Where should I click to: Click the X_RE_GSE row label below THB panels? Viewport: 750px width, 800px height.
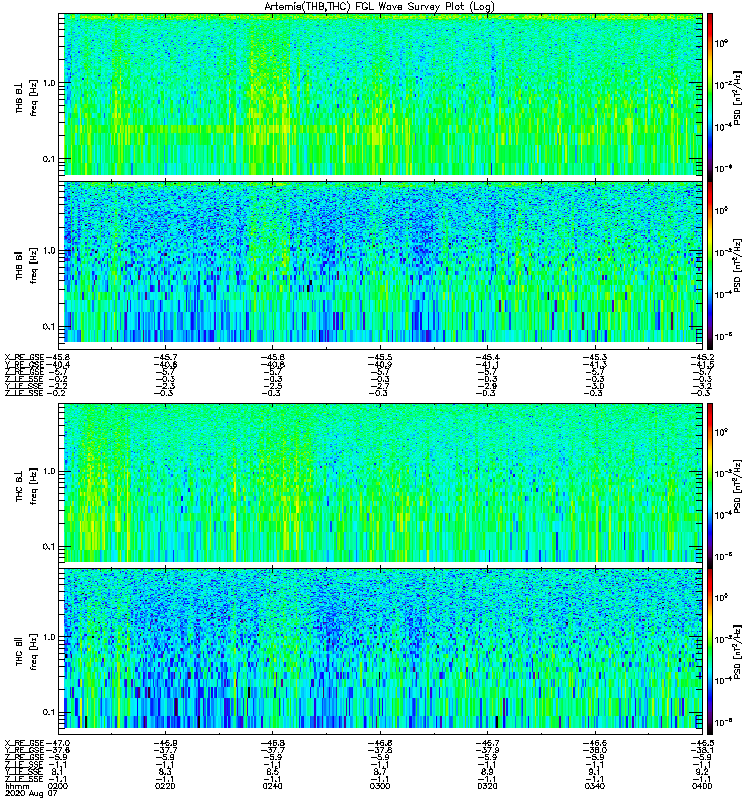(24, 357)
